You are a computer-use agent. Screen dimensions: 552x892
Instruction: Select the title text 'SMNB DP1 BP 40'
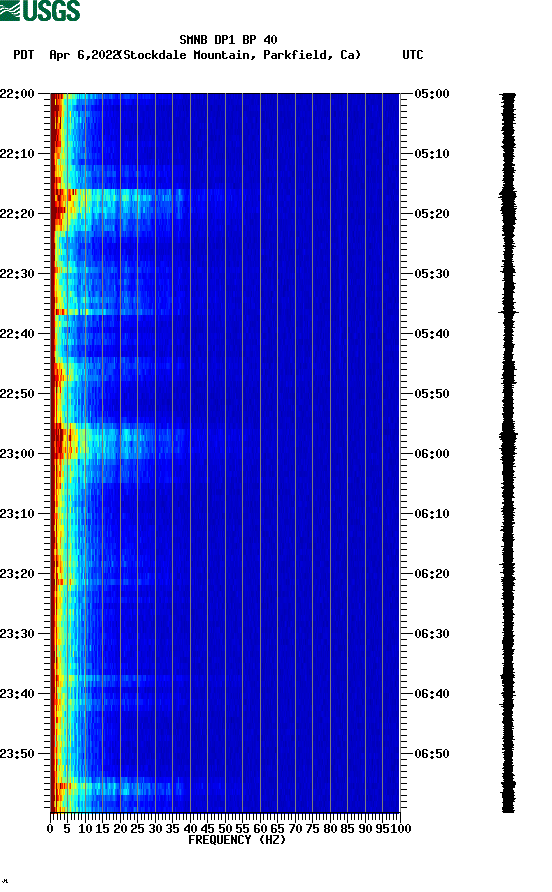228,40
